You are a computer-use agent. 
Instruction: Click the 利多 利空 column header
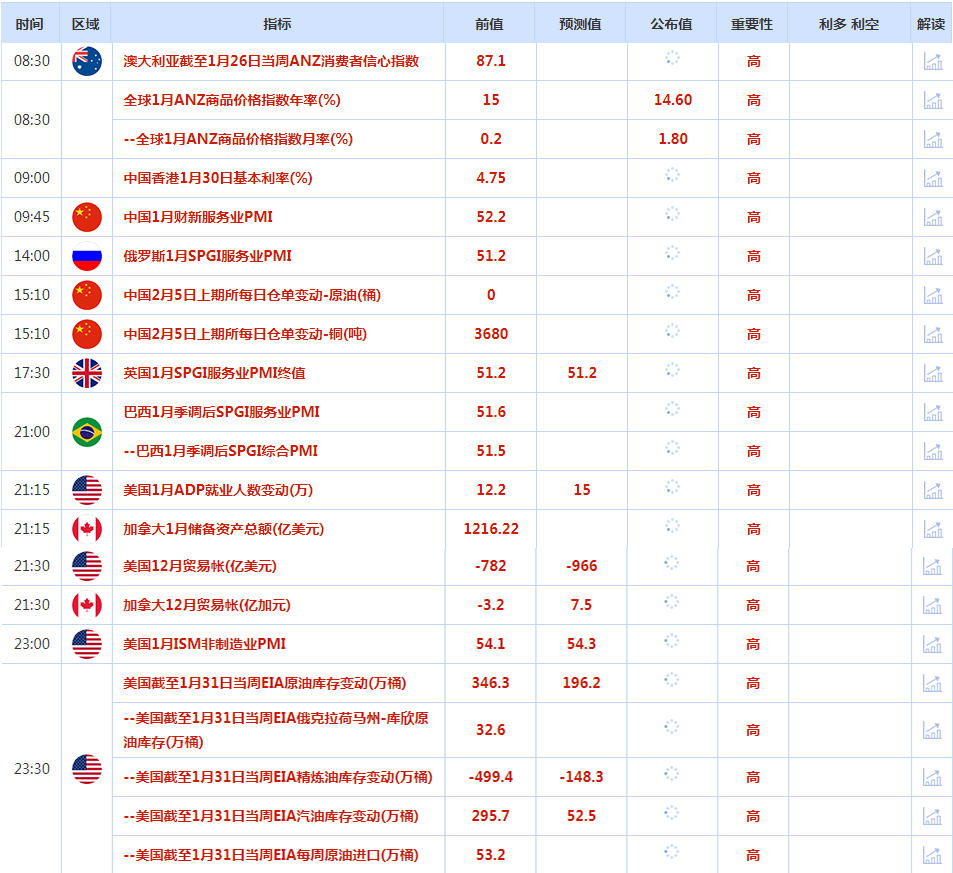click(849, 24)
